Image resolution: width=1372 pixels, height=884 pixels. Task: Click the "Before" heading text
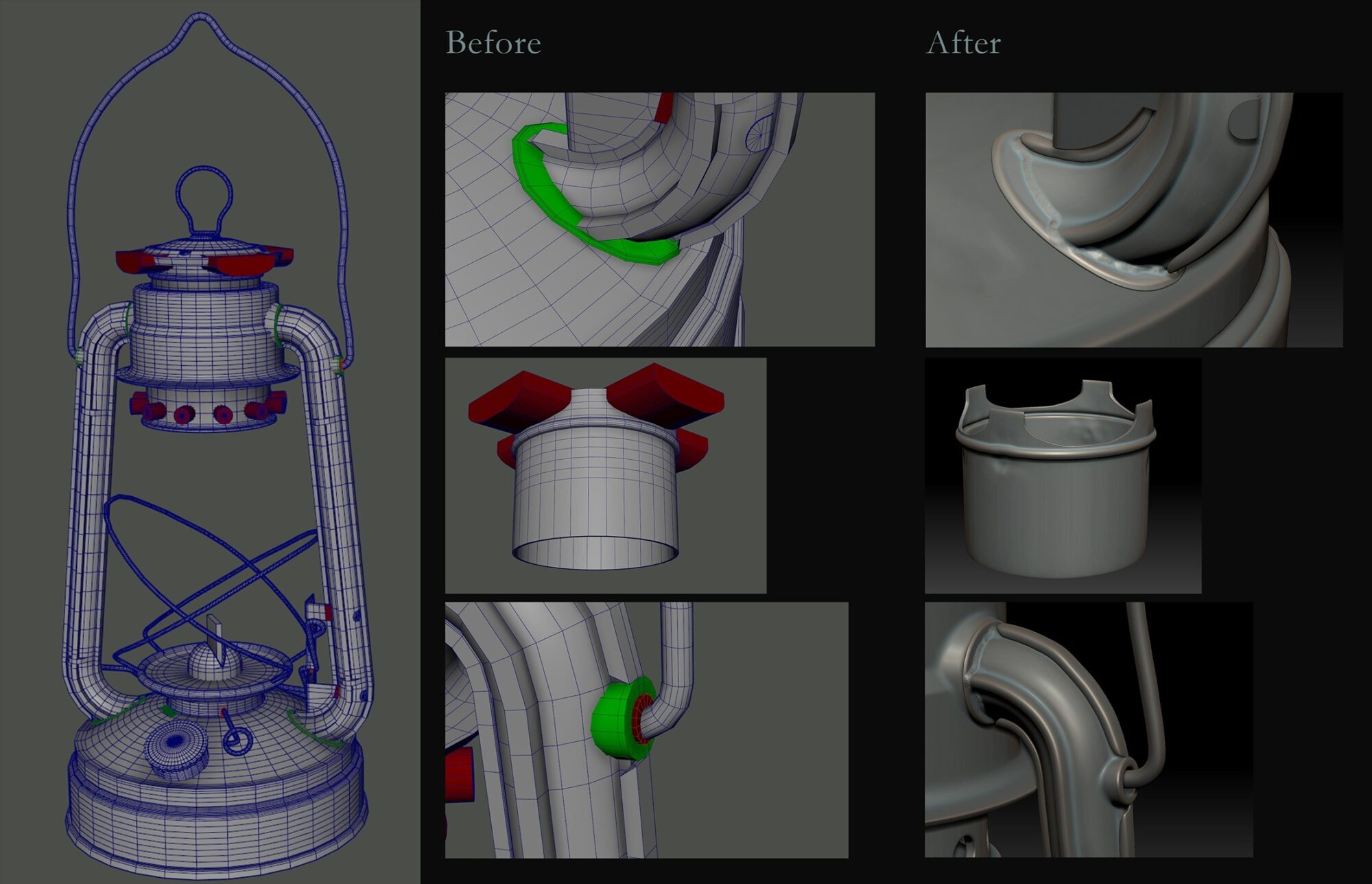(x=493, y=43)
